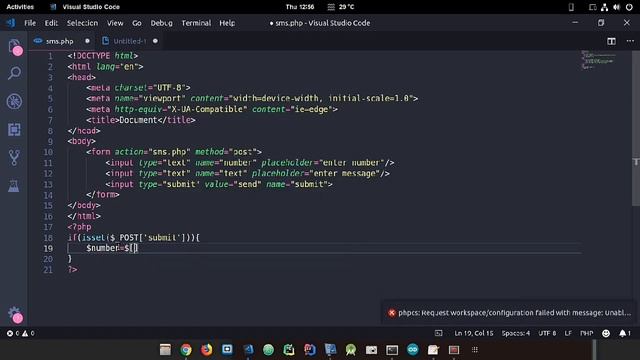Open the Terminal menu
Viewport: 640px width, 360px height.
pyautogui.click(x=196, y=23)
